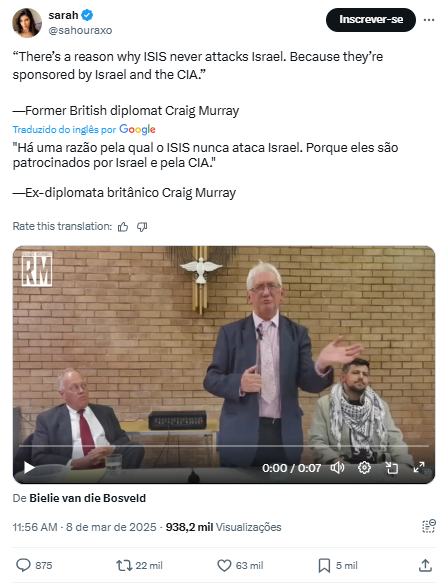Repost the tweet using retweet icon
The height and width of the screenshot is (583, 443).
(124, 565)
